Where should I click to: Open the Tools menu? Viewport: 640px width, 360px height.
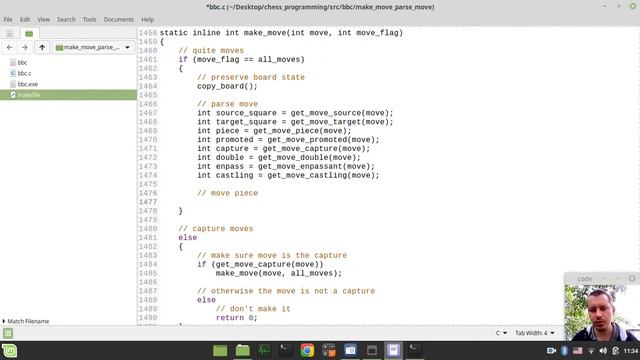(x=89, y=19)
